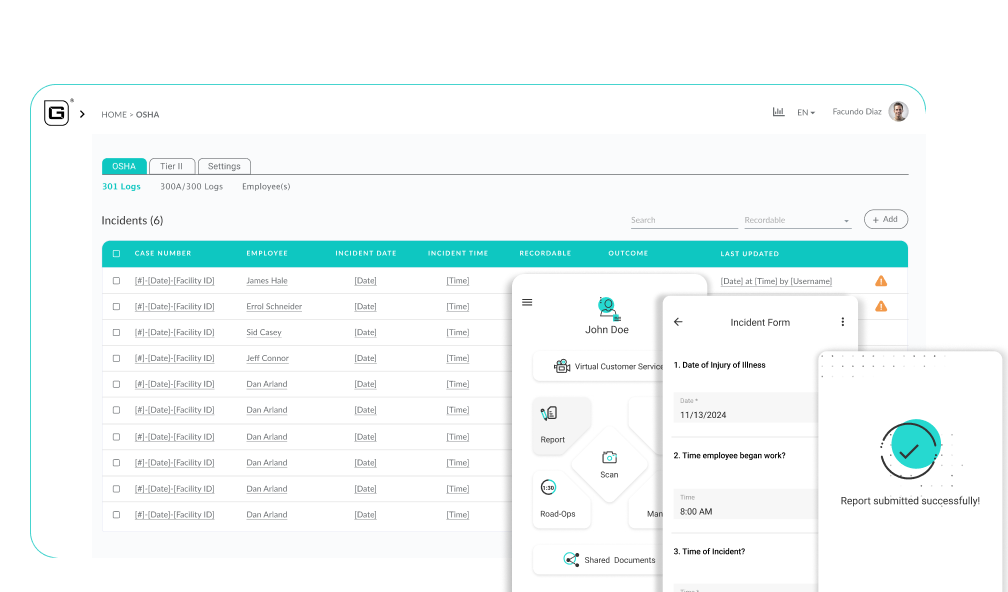
Task: Check the box for James Hale row
Action: 116,281
